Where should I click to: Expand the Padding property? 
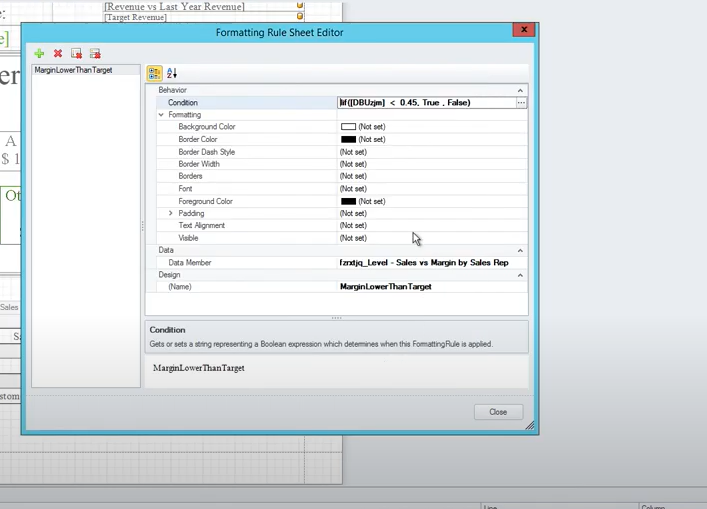coord(170,213)
